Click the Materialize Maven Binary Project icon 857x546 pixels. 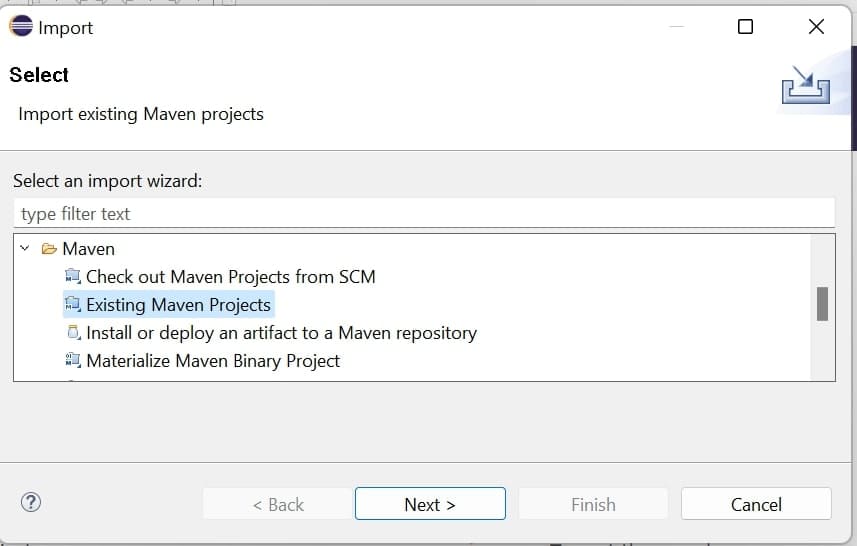pyautogui.click(x=72, y=361)
